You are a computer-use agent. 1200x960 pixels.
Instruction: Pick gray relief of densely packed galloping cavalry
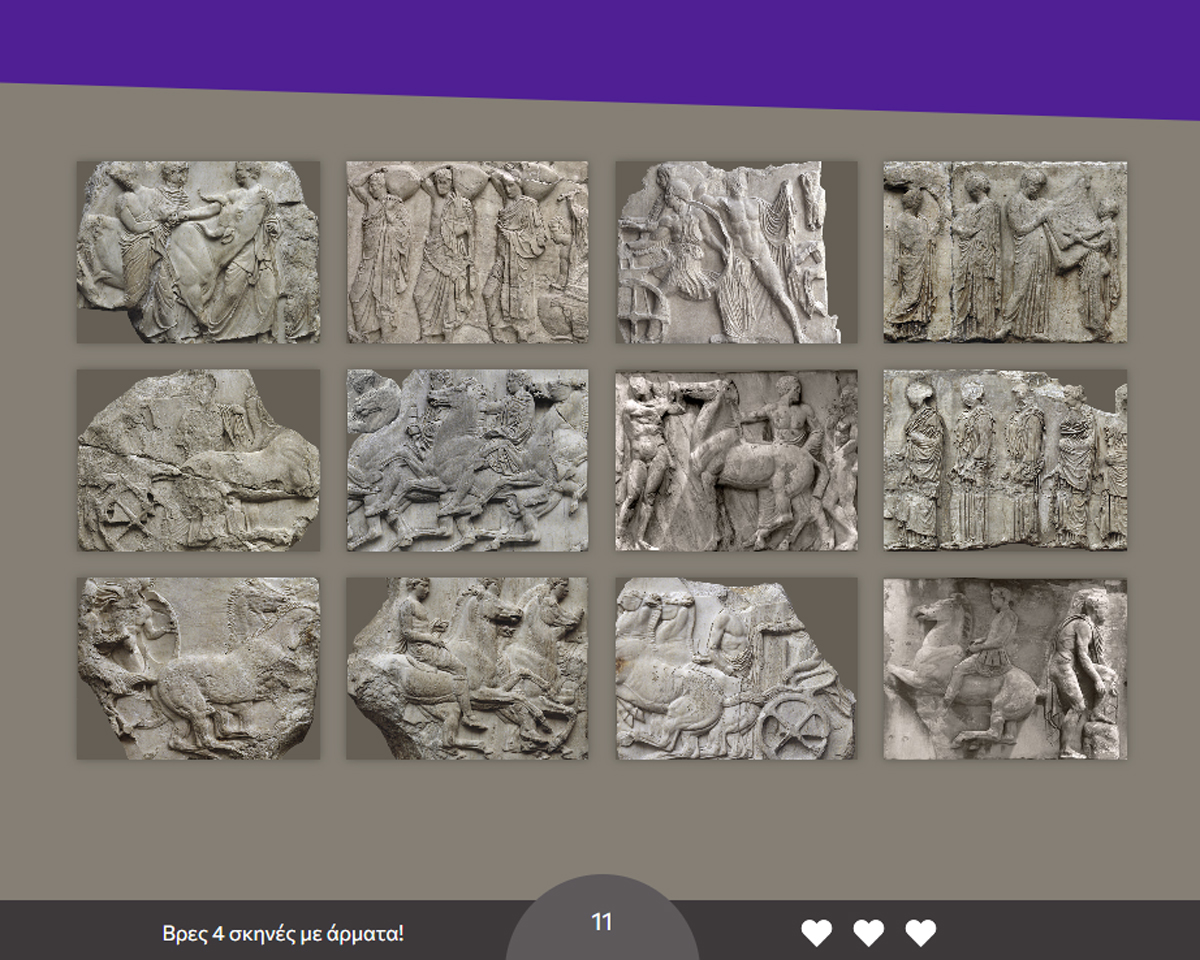(x=467, y=460)
